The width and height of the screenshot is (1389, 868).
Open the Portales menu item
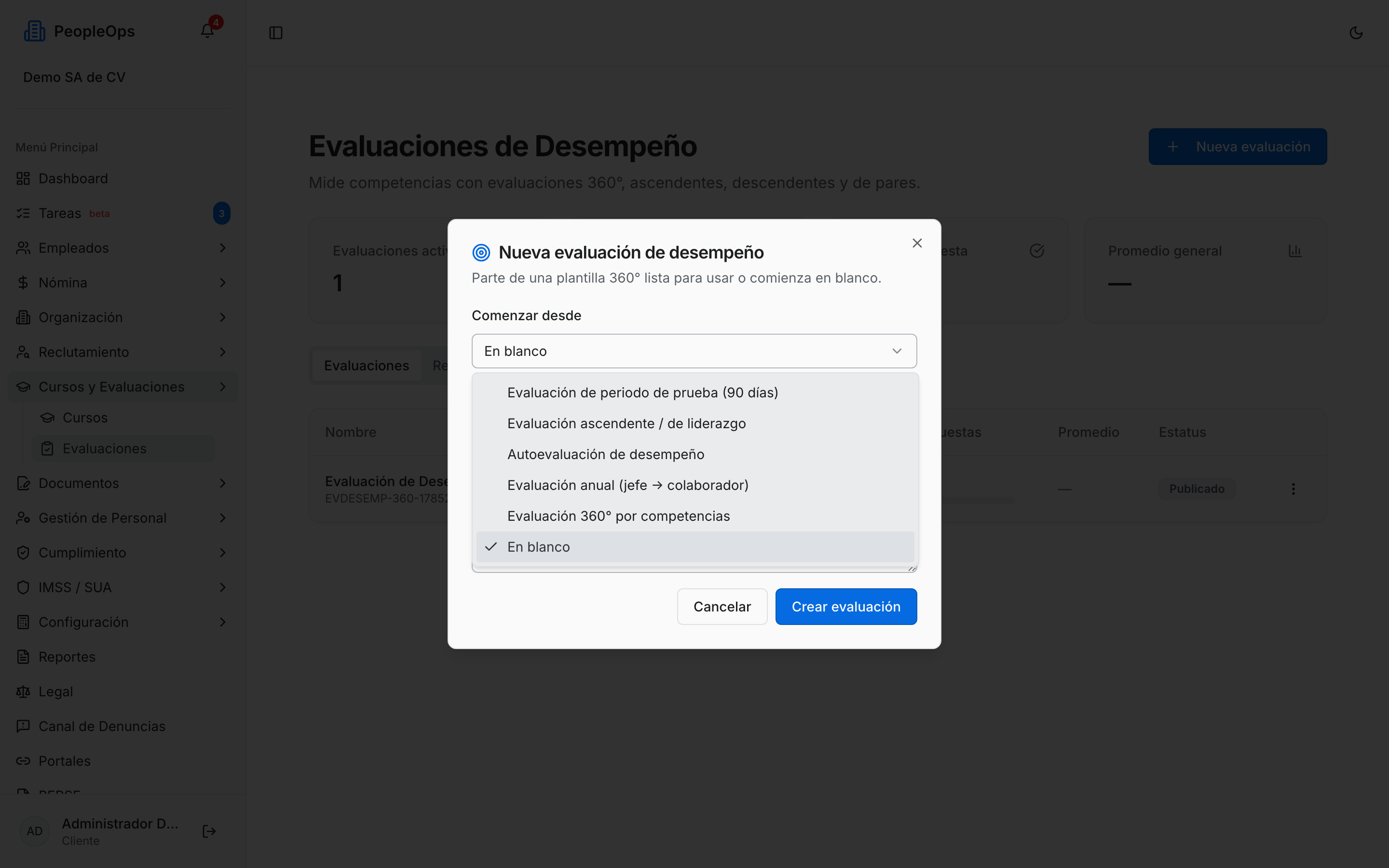coord(123,761)
